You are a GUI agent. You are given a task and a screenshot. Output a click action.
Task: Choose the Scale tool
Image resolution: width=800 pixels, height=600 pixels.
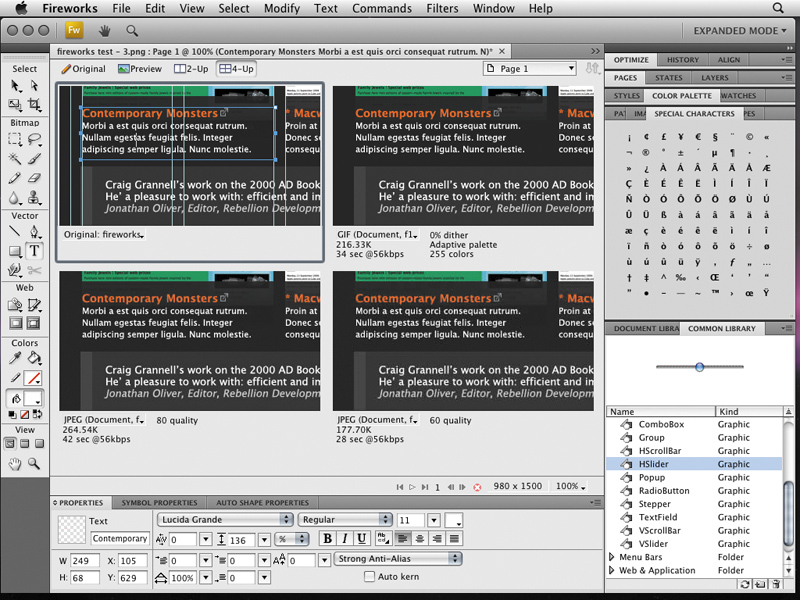(x=15, y=105)
